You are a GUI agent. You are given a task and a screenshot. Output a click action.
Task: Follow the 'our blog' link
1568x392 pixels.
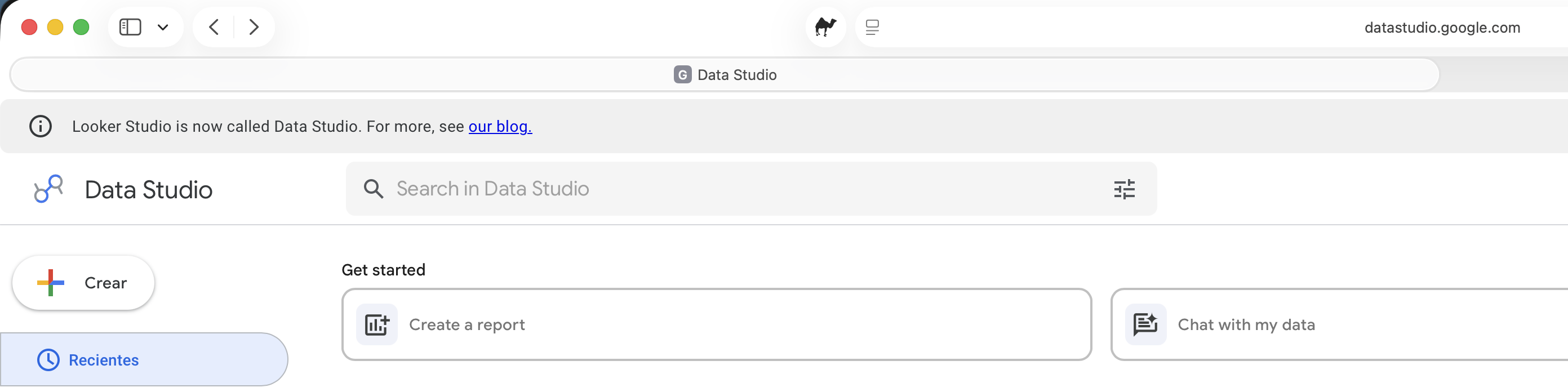[x=500, y=127]
